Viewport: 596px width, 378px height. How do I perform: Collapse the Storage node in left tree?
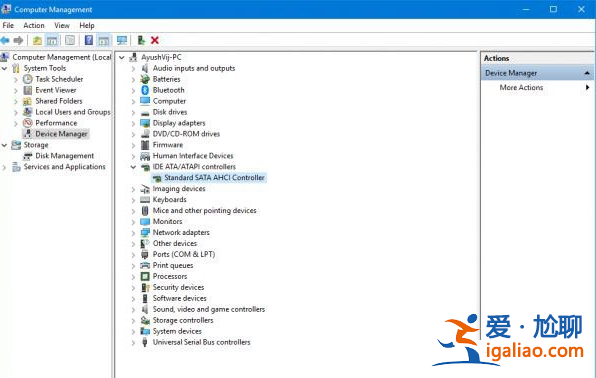point(5,145)
